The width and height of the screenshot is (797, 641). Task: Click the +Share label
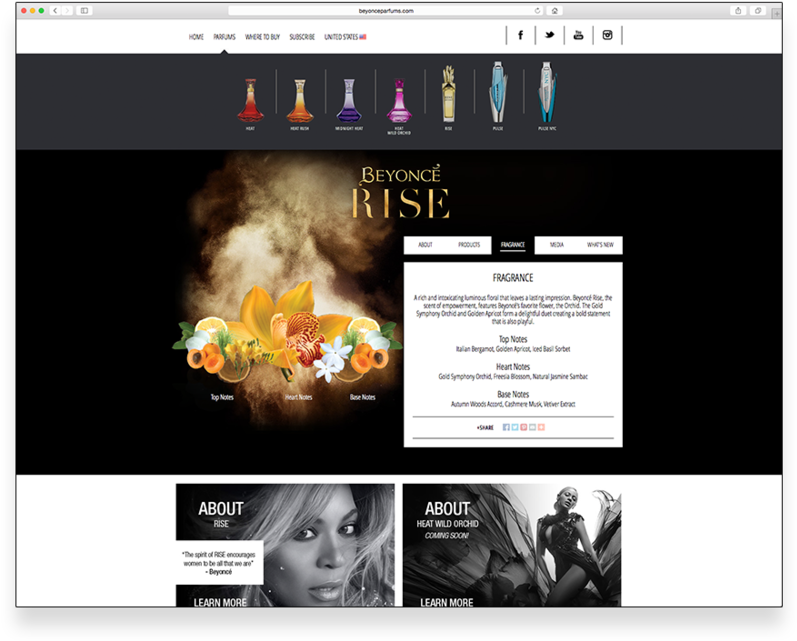485,428
